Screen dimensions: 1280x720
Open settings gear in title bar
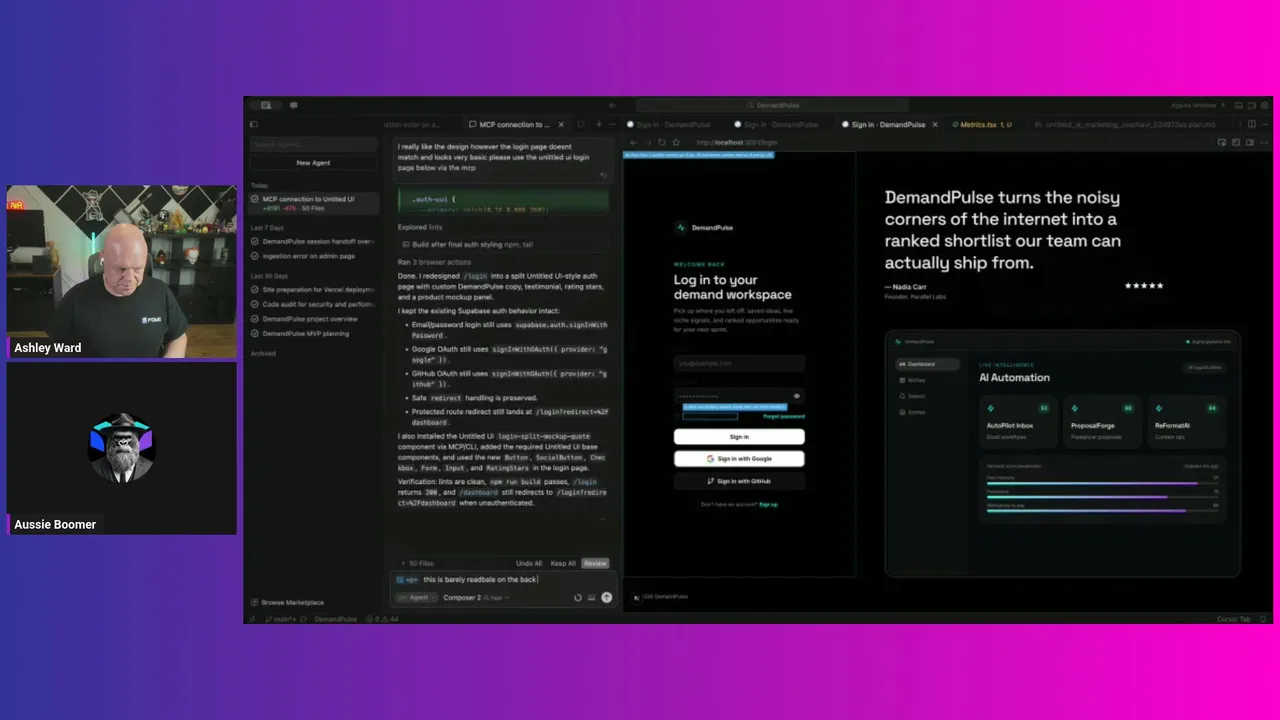[1264, 105]
